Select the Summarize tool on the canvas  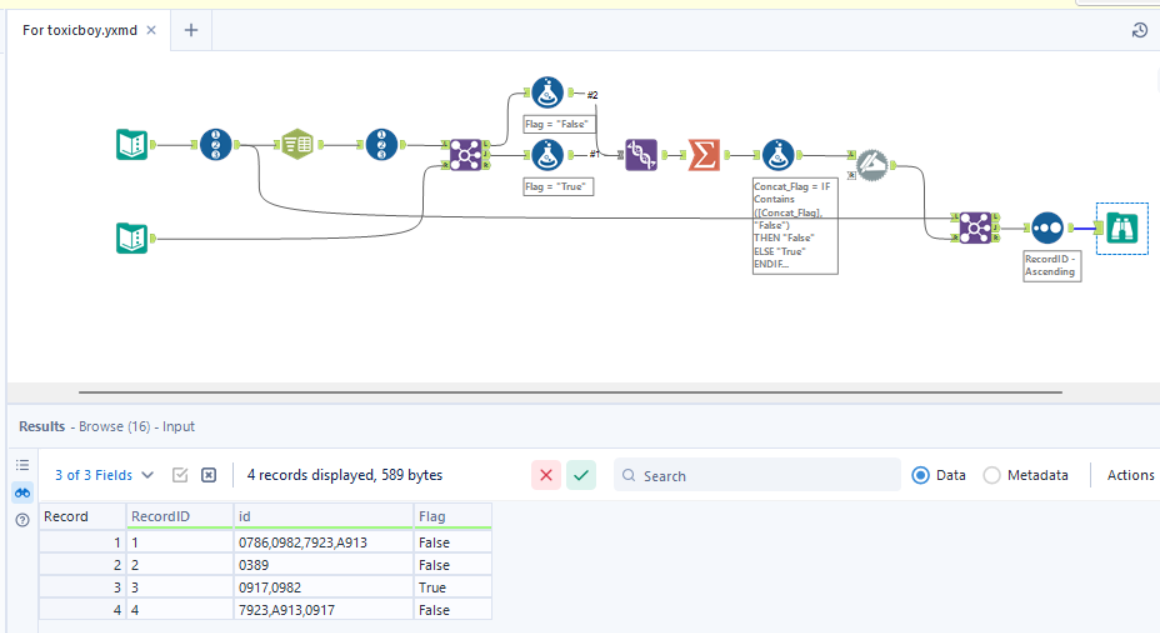click(x=705, y=155)
